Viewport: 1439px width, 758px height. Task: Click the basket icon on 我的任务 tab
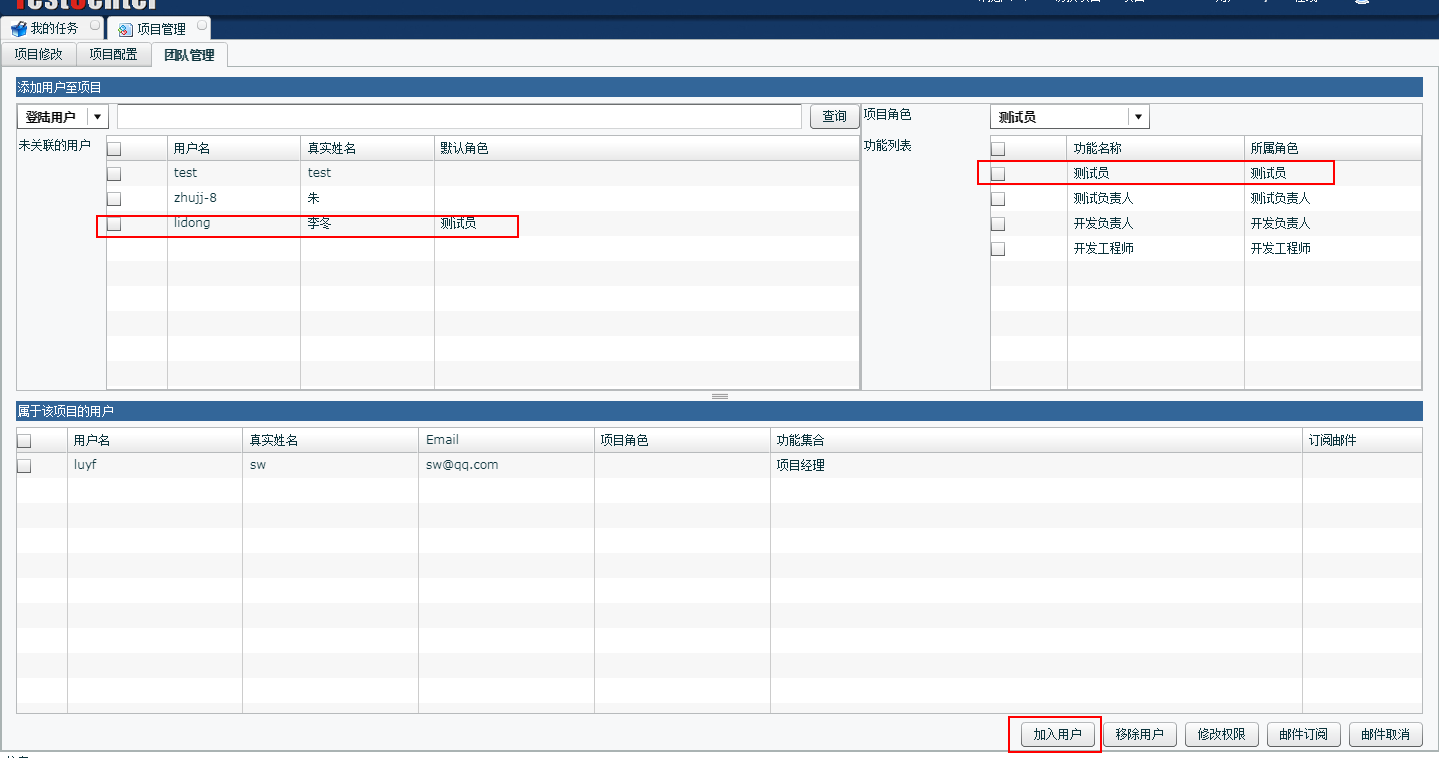19,29
